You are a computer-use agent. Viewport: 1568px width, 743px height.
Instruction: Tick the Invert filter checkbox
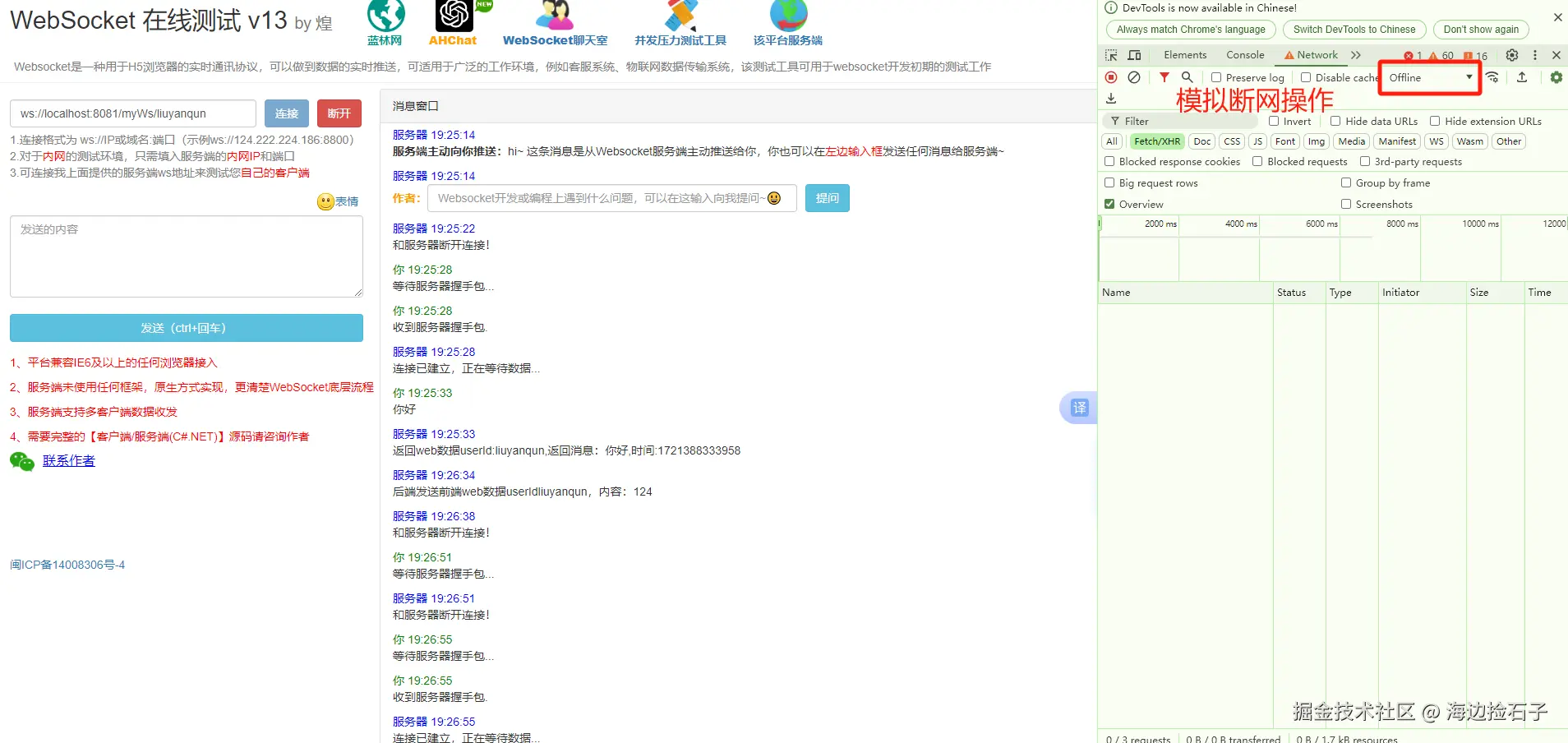coord(1274,121)
